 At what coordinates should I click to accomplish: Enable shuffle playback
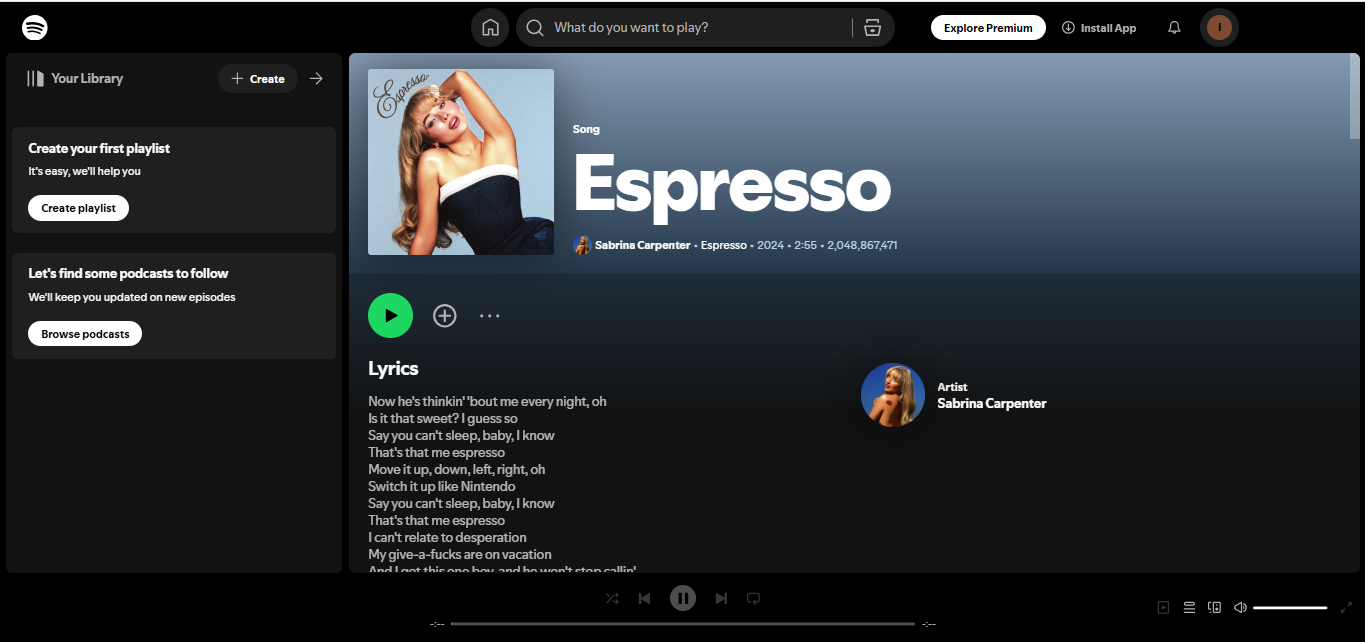(612, 598)
